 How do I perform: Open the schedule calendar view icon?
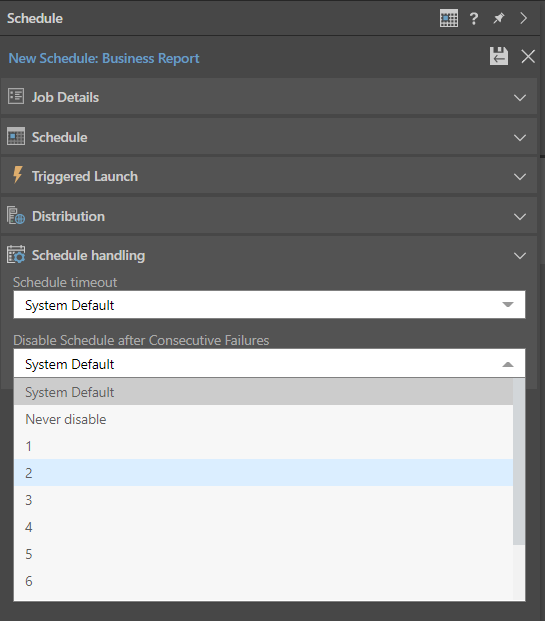point(449,18)
